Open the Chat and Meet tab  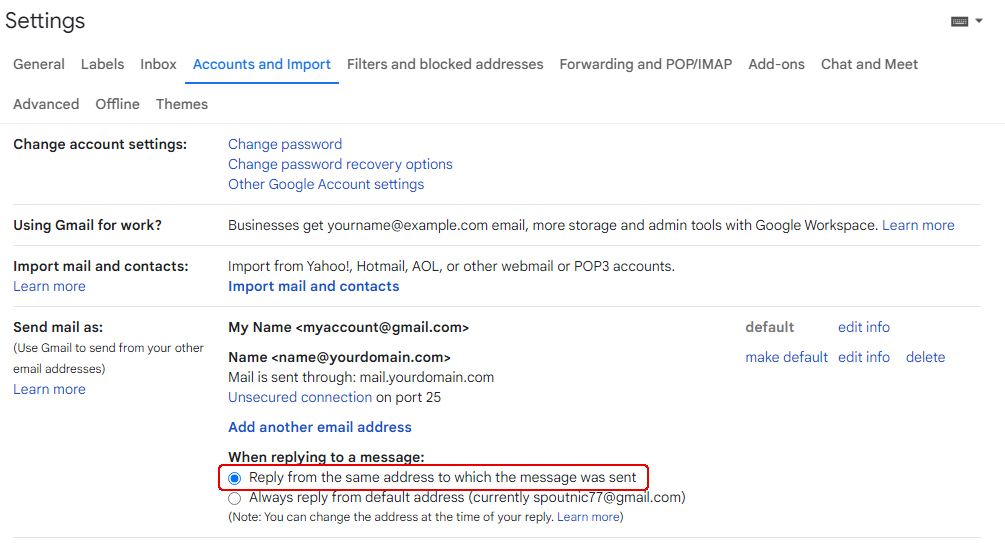[x=869, y=64]
